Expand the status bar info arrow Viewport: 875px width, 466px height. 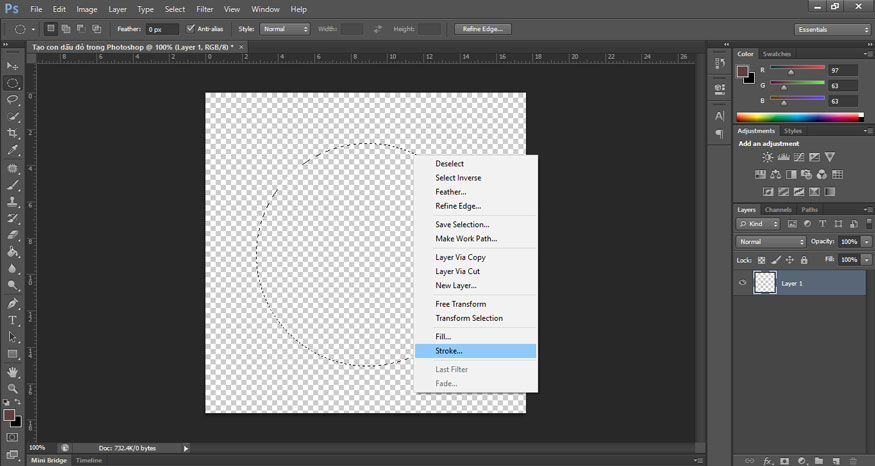(186, 448)
